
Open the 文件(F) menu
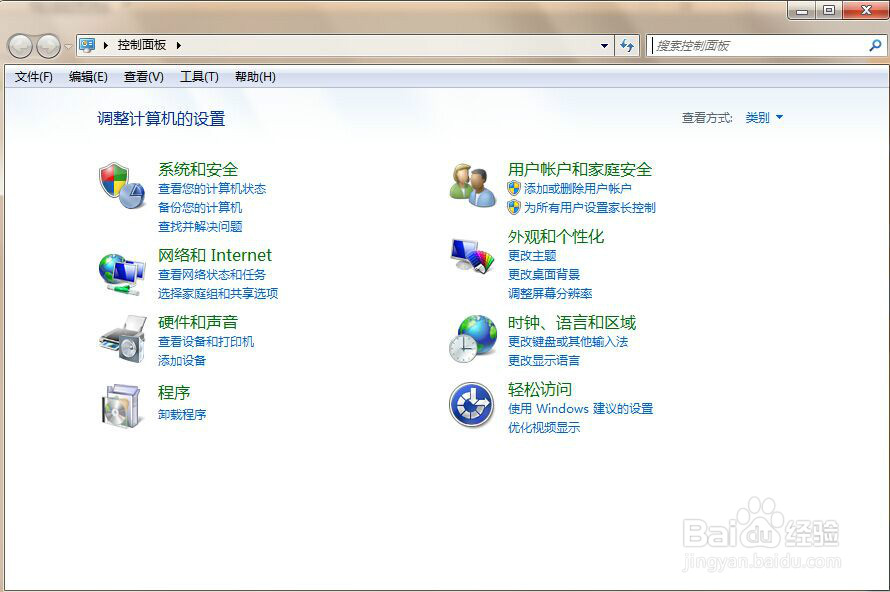(33, 77)
